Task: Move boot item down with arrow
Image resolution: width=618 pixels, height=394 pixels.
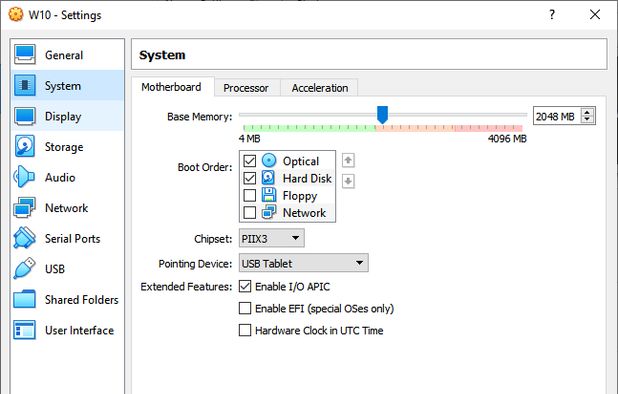Action: [348, 181]
